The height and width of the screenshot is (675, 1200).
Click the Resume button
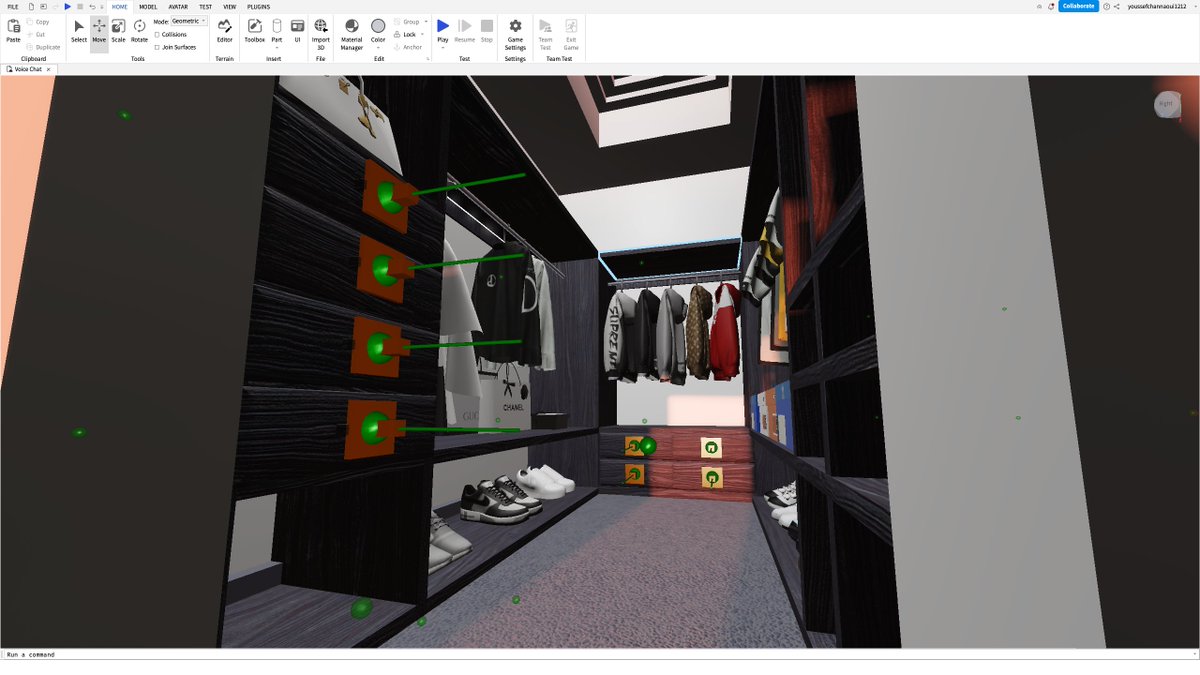click(465, 30)
